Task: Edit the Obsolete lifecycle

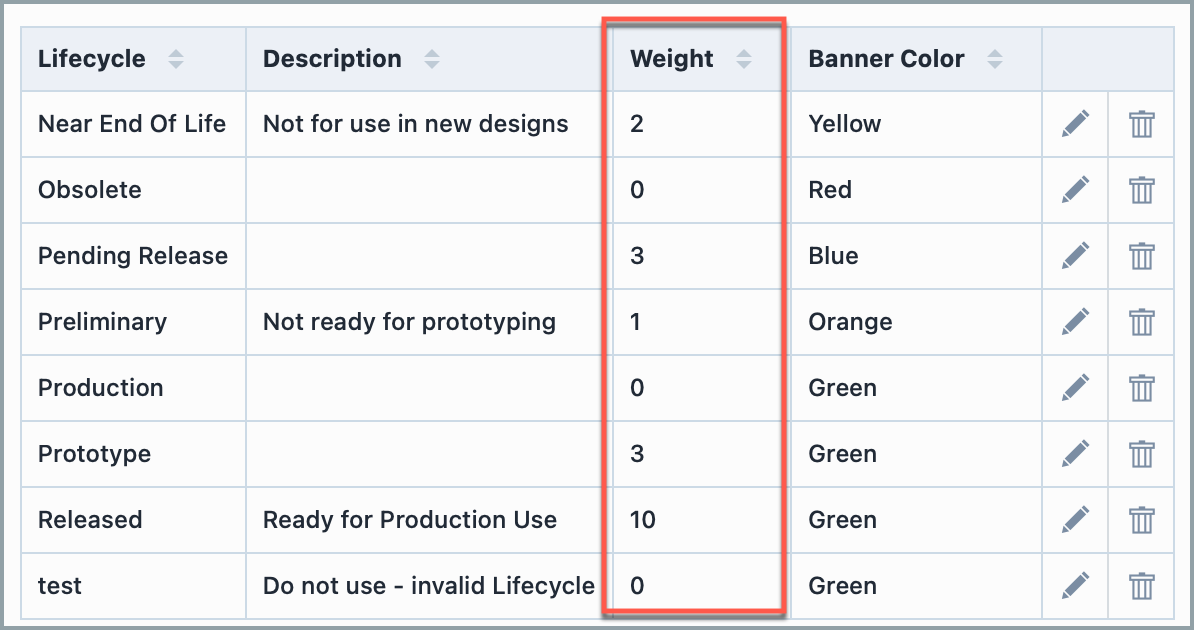Action: point(1074,190)
